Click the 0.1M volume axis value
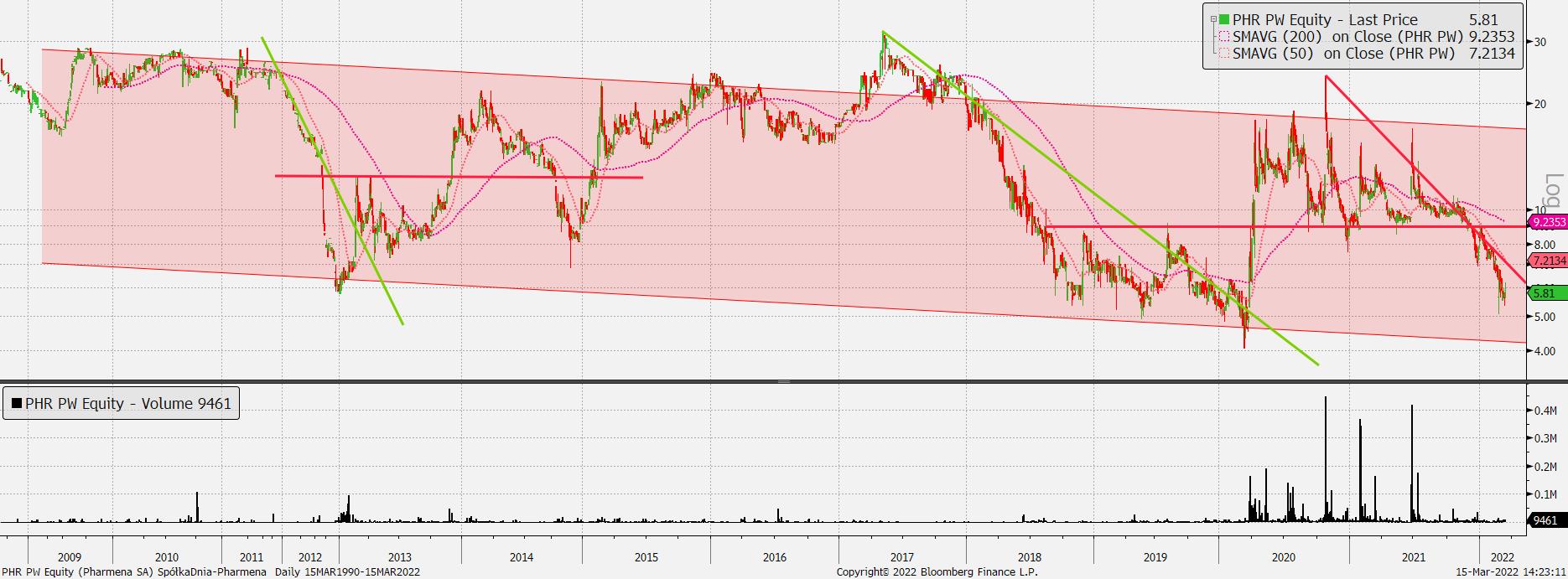Viewport: 1568px width, 579px height. click(x=1545, y=494)
